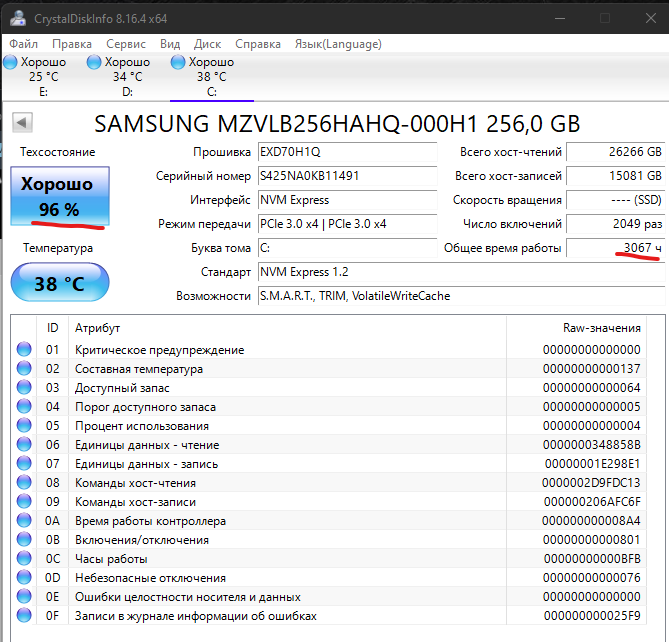Select the Время работы контроллера row
Image resolution: width=669 pixels, height=642 pixels.
pos(329,520)
